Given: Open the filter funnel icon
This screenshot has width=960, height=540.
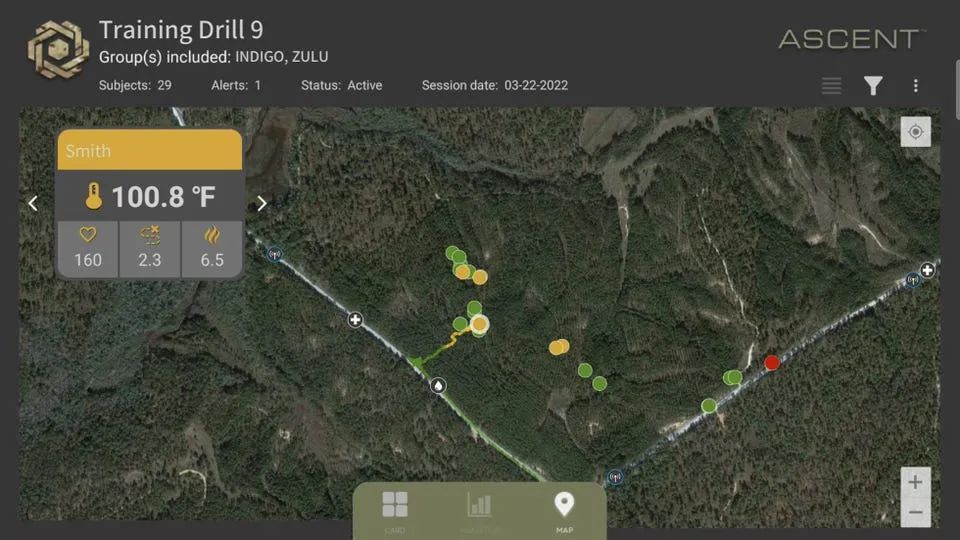Looking at the screenshot, I should pyautogui.click(x=873, y=86).
